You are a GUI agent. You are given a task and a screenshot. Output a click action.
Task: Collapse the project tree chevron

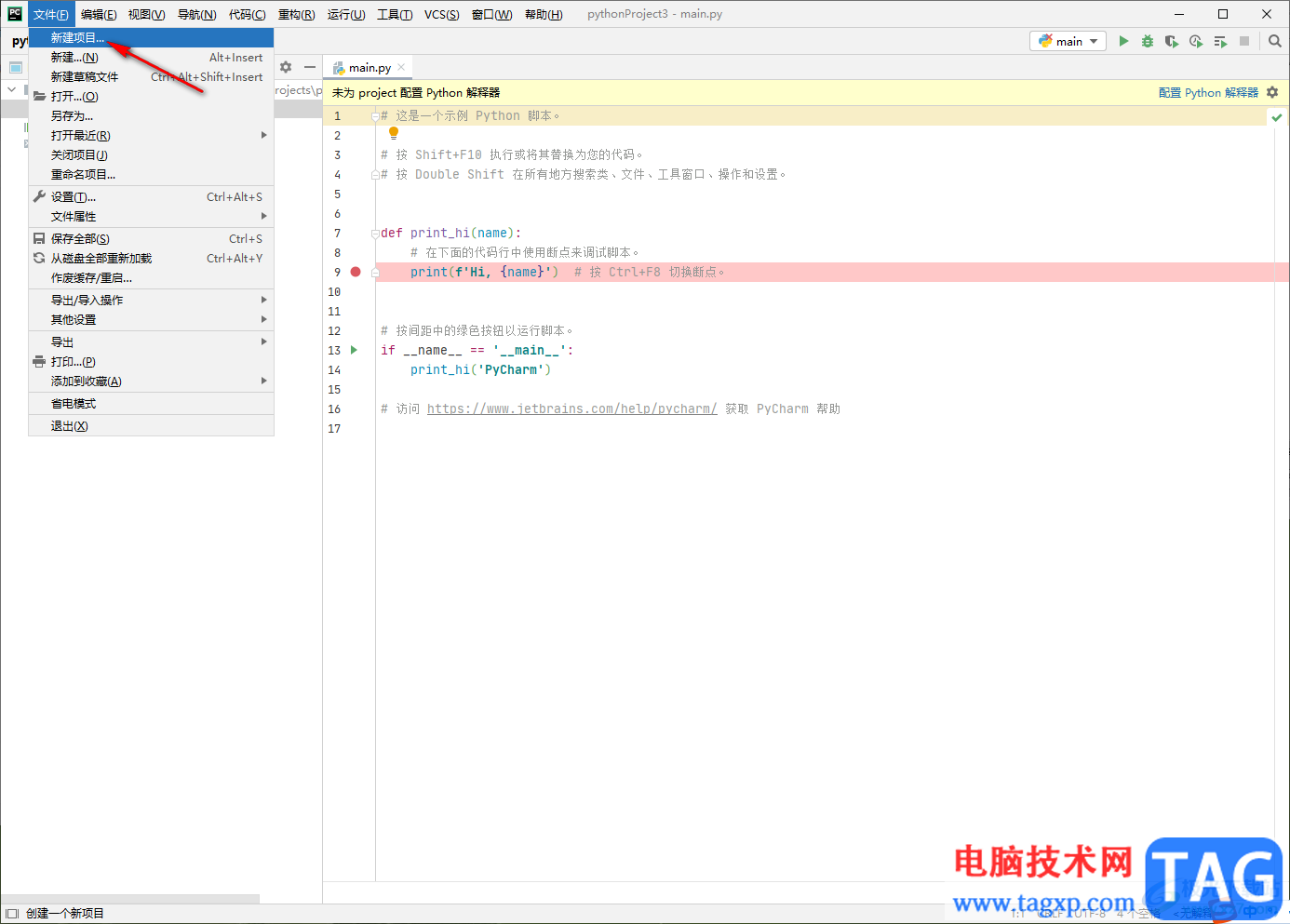click(12, 89)
